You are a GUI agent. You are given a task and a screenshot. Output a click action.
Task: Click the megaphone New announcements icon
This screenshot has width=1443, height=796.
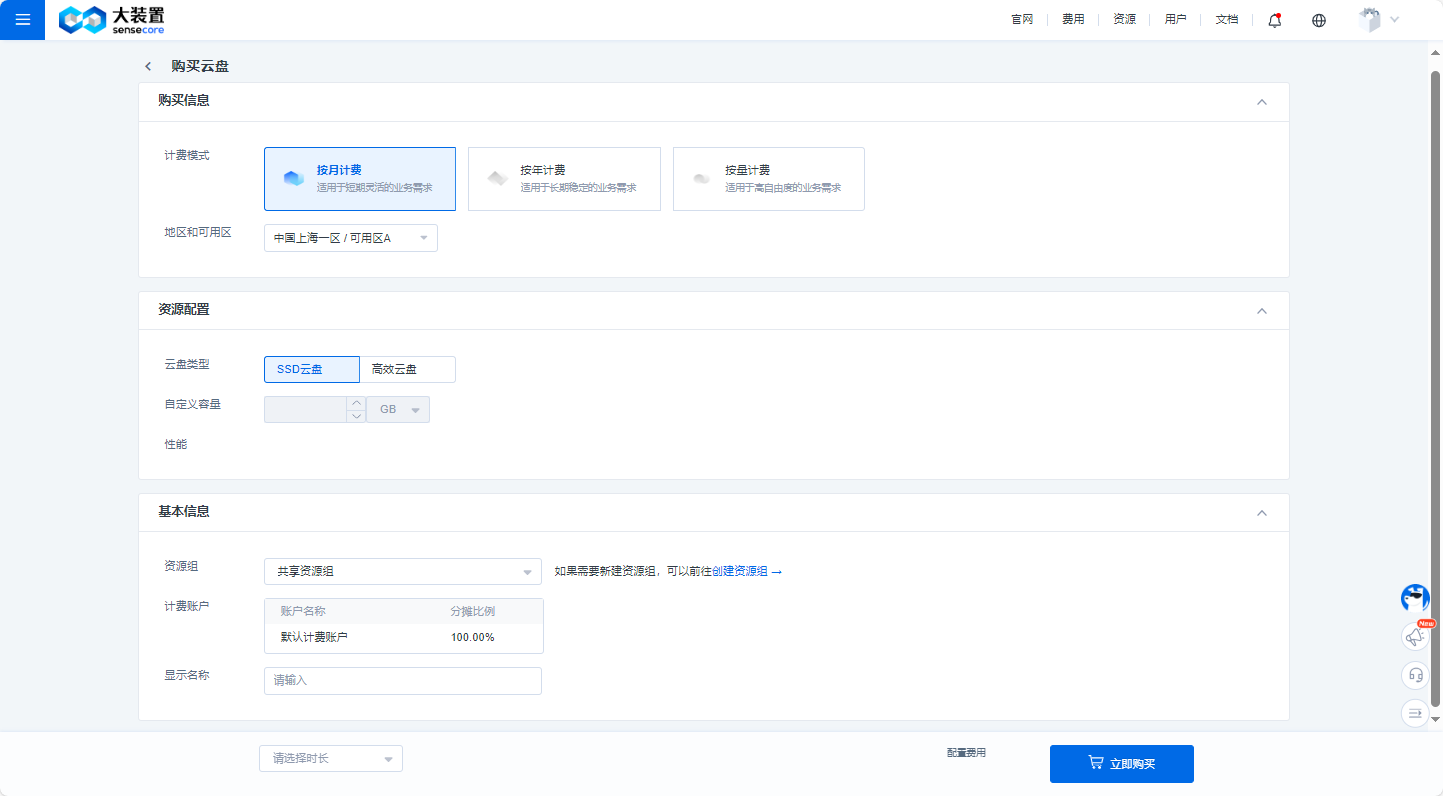click(1415, 636)
